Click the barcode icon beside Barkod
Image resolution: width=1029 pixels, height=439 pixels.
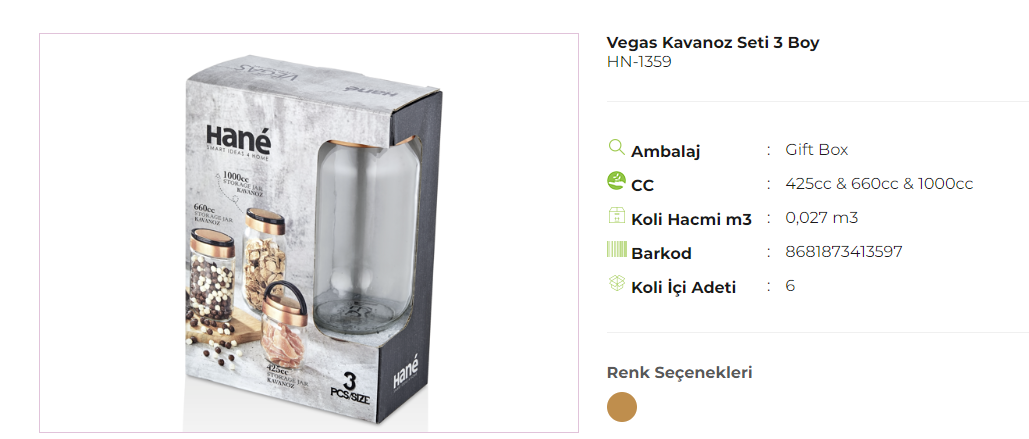pyautogui.click(x=617, y=249)
